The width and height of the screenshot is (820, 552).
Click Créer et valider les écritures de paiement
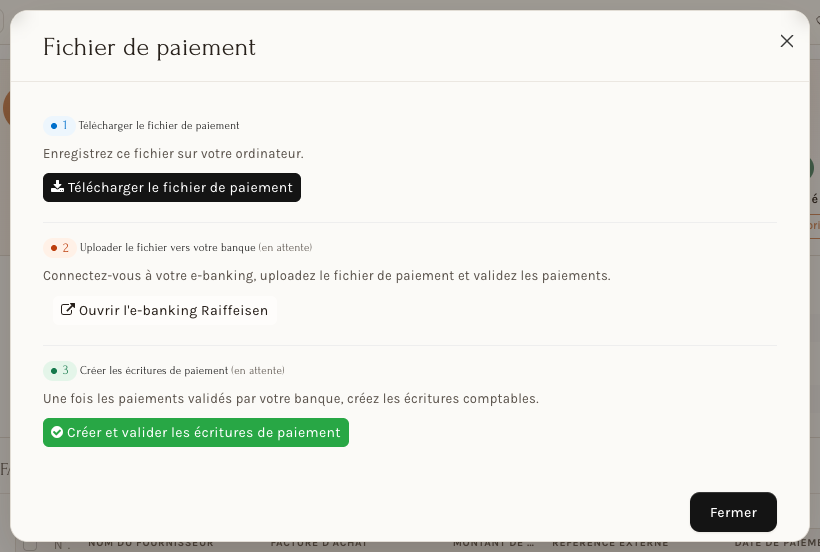tap(196, 432)
